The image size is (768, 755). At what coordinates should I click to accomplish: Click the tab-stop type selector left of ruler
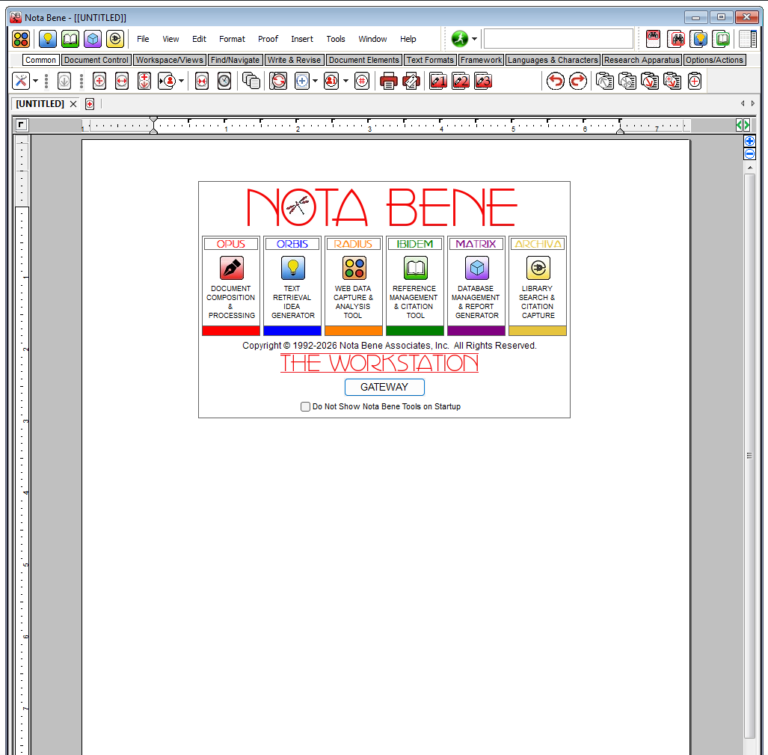tap(21, 125)
